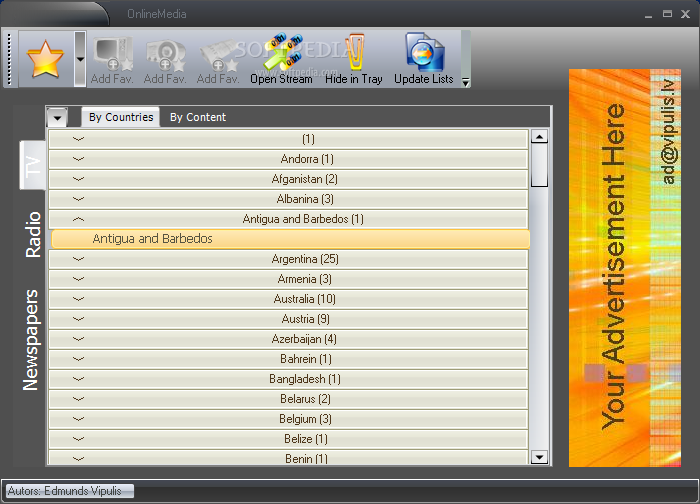Image resolution: width=700 pixels, height=504 pixels.
Task: Expand the Bahrein (1) group
Action: [x=288, y=359]
